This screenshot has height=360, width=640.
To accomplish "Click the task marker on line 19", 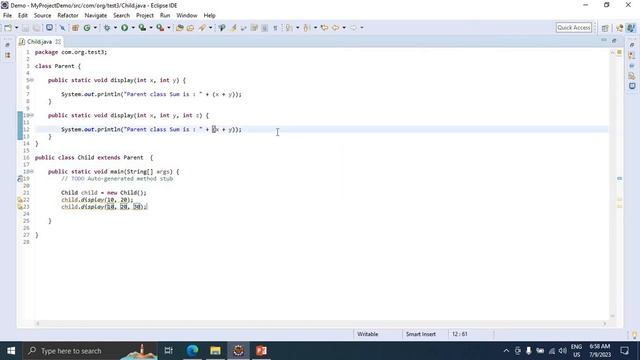I will pyautogui.click(x=20, y=179).
